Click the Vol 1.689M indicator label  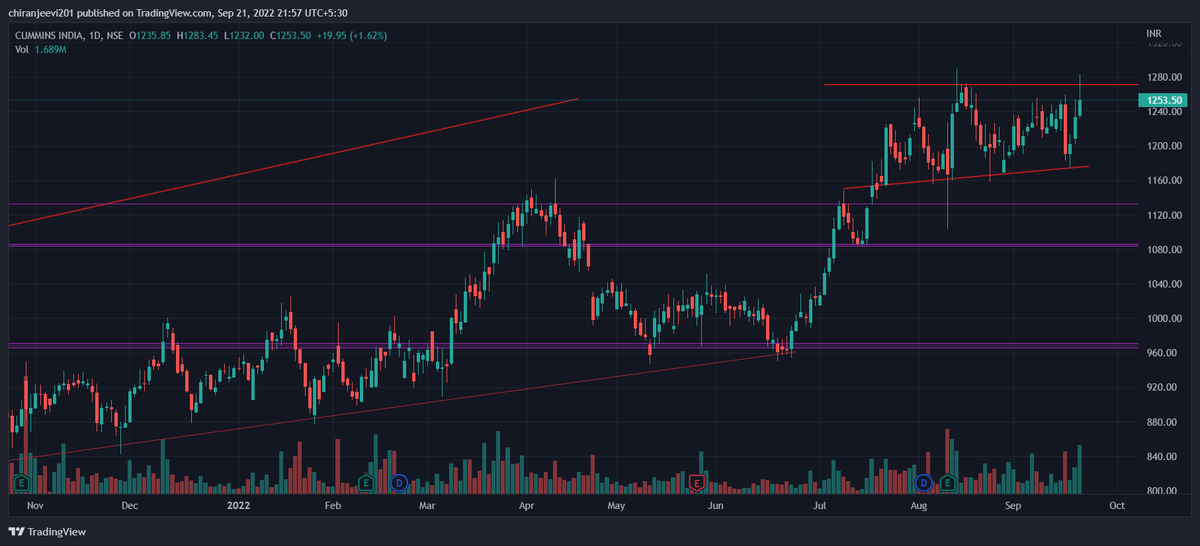[x=41, y=48]
